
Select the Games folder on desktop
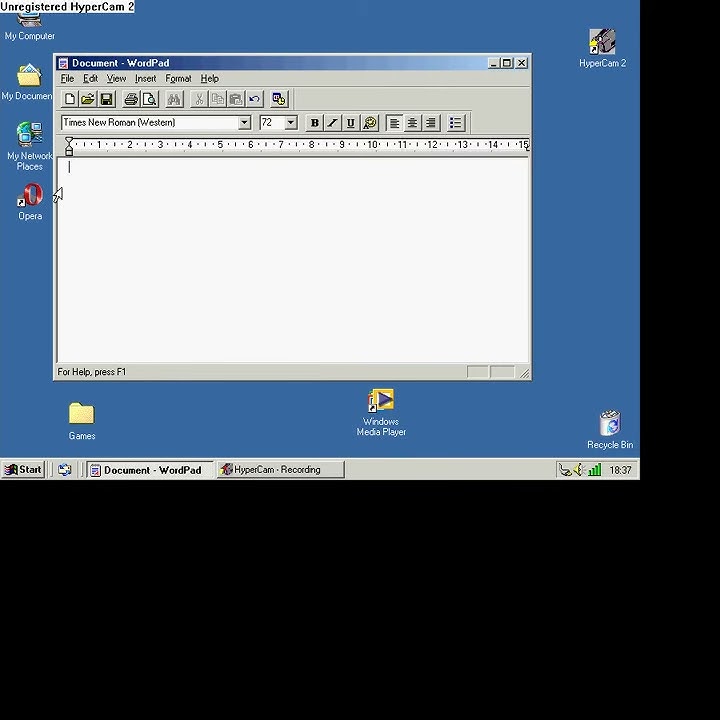coord(82,421)
